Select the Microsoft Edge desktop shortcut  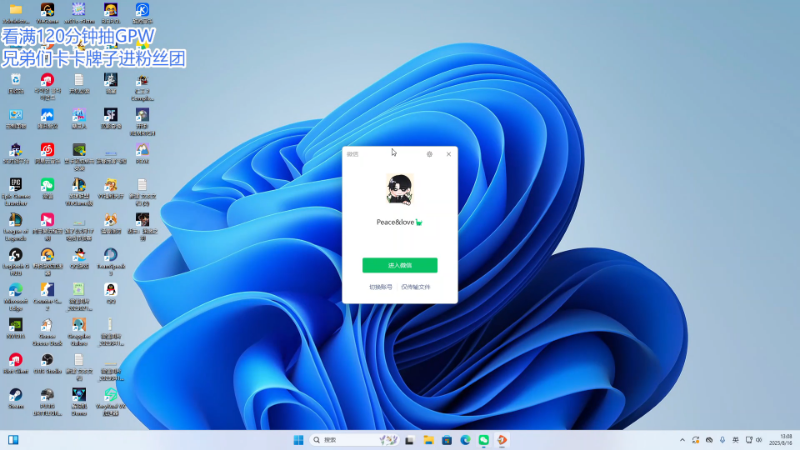click(x=16, y=297)
